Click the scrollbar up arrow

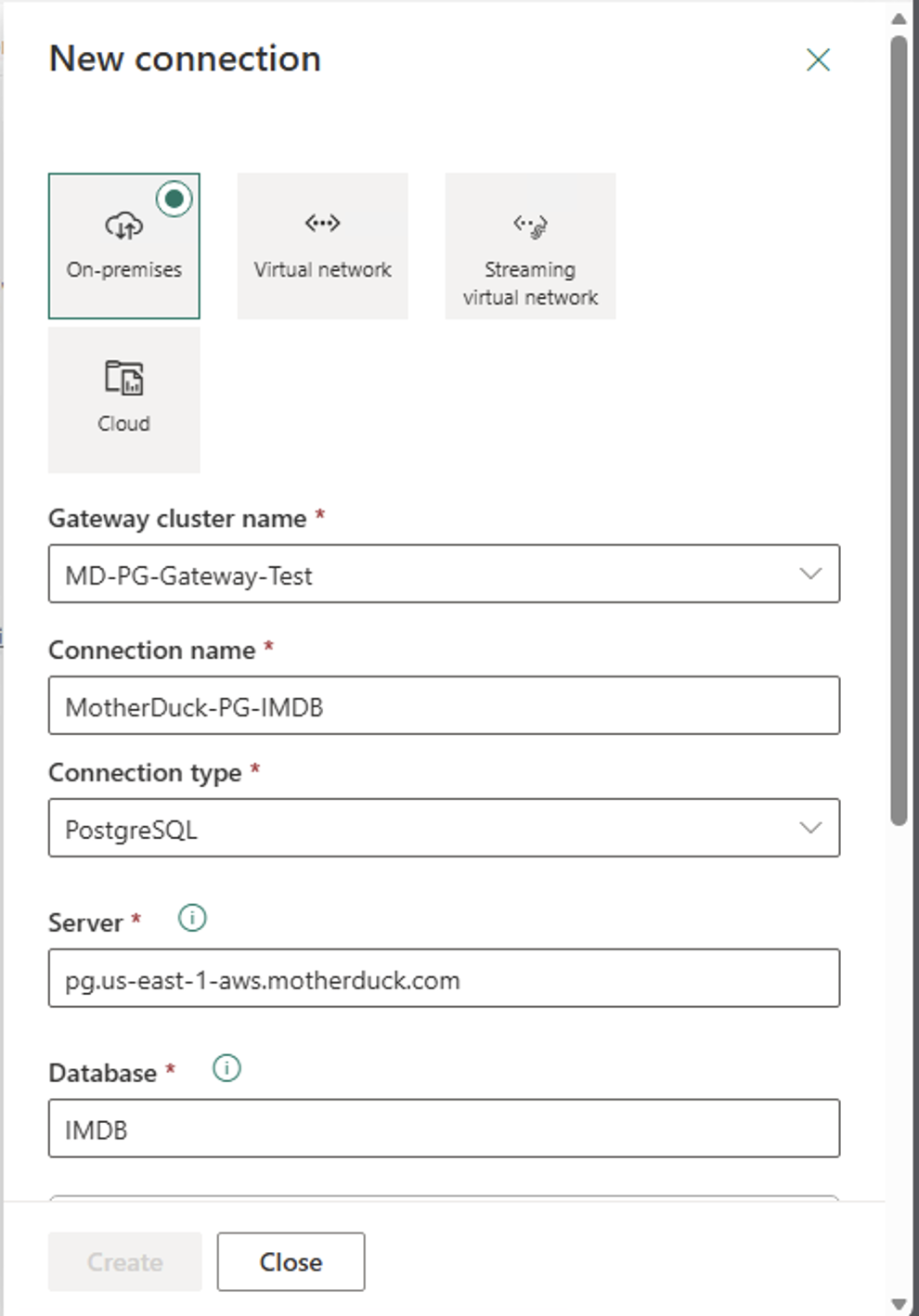pos(899,19)
